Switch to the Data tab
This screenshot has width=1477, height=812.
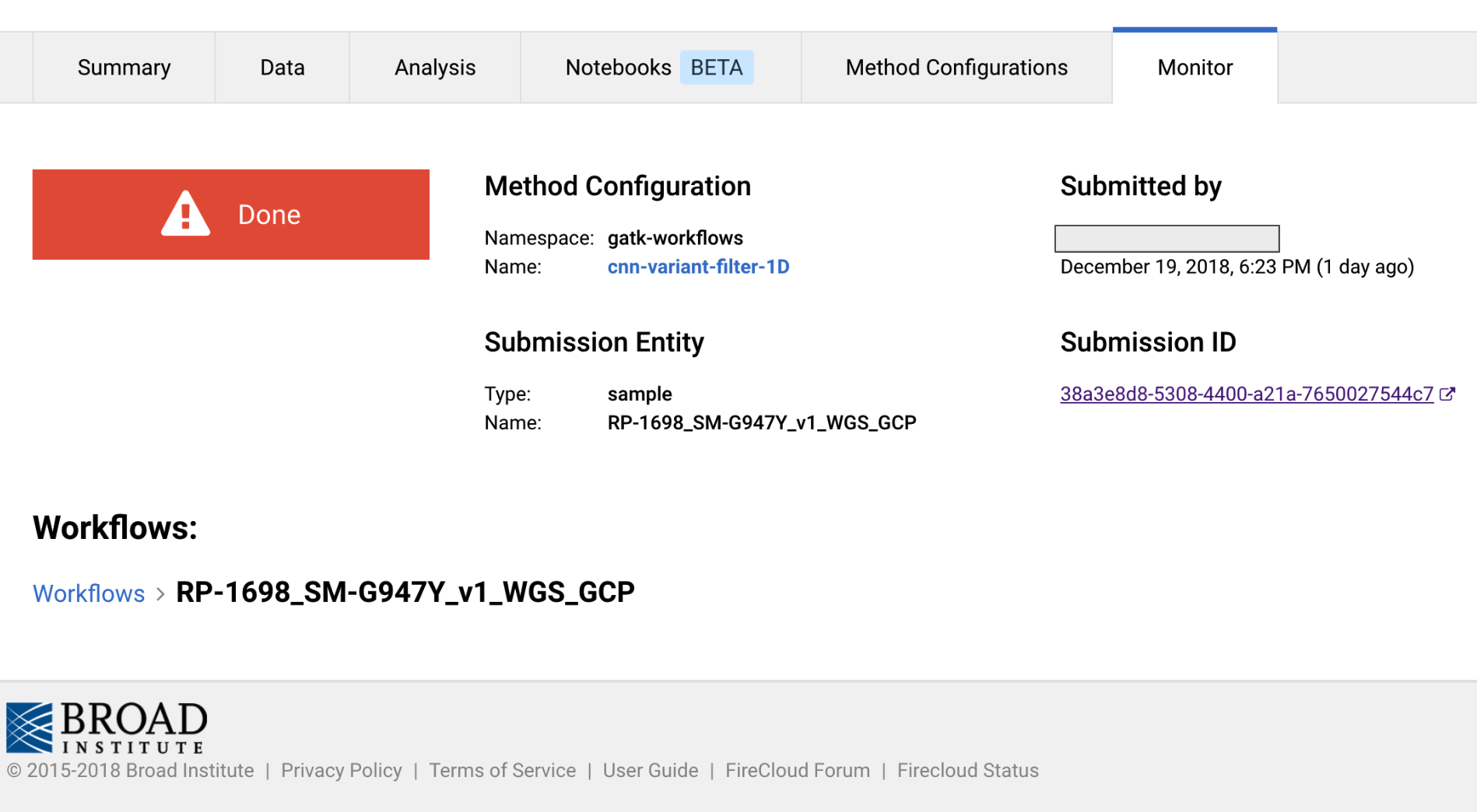click(x=282, y=68)
